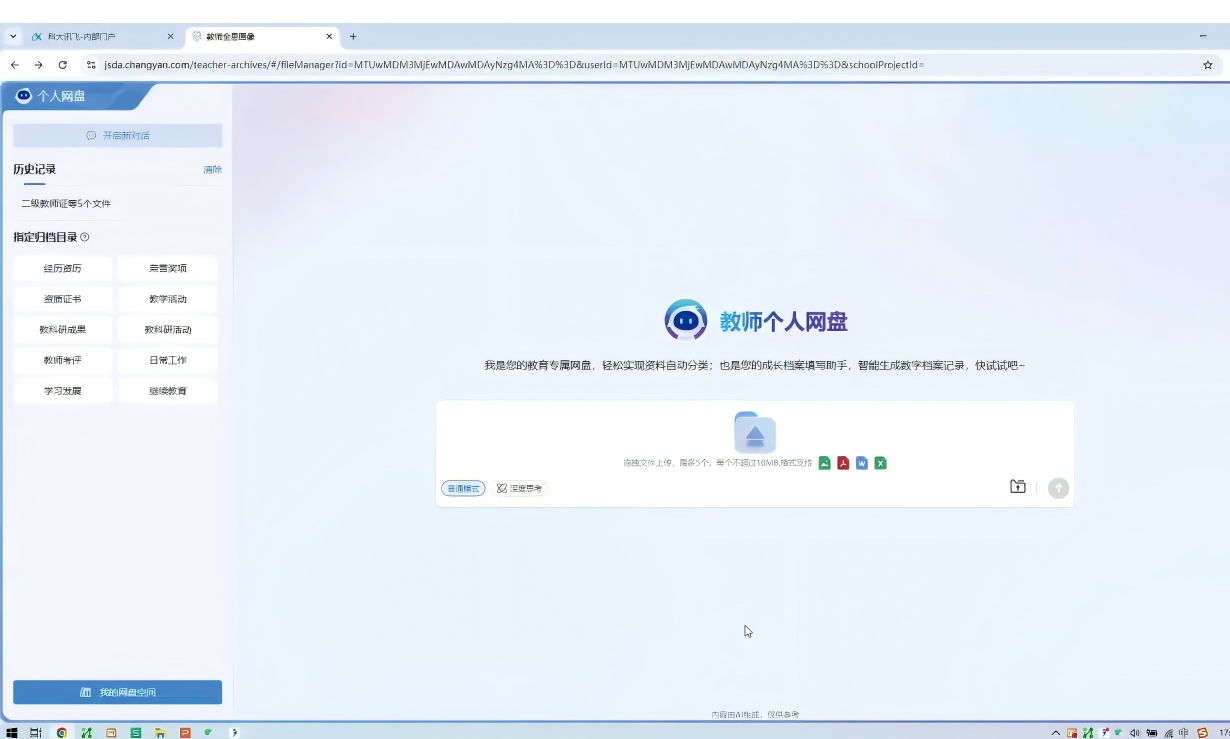Open the help icon next to 指定归档目录

point(85,237)
